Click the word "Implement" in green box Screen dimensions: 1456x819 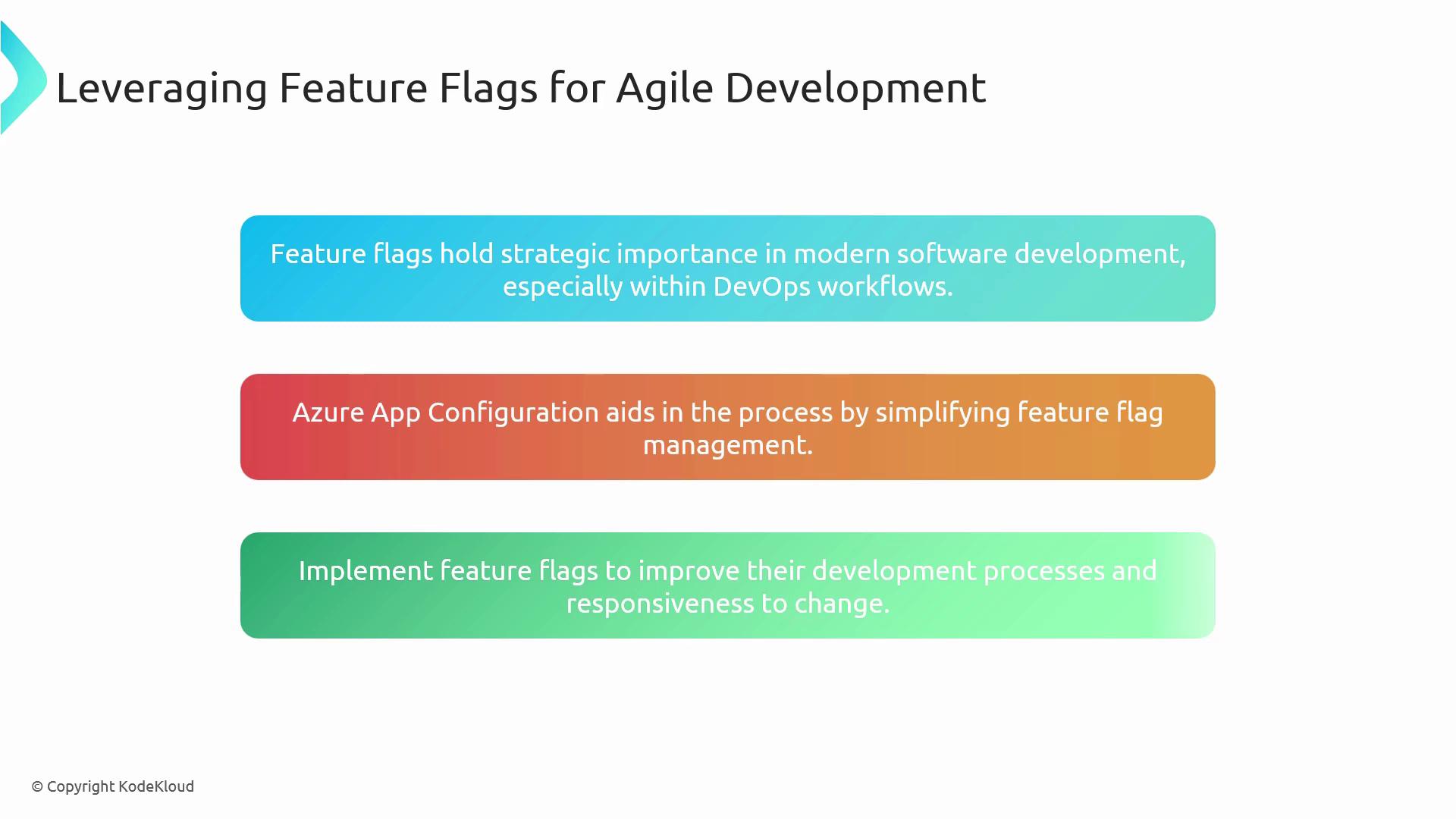(x=365, y=571)
